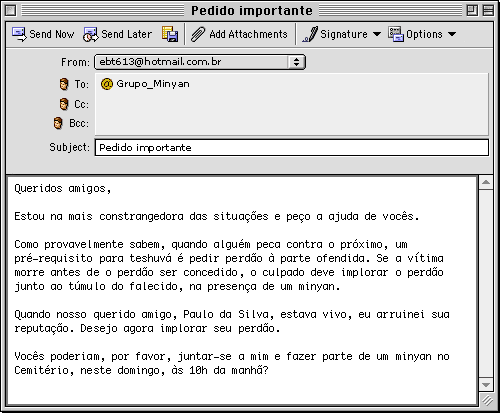This screenshot has width=500, height=413.
Task: Click the face icon beside Bcc:
Action: (x=58, y=123)
